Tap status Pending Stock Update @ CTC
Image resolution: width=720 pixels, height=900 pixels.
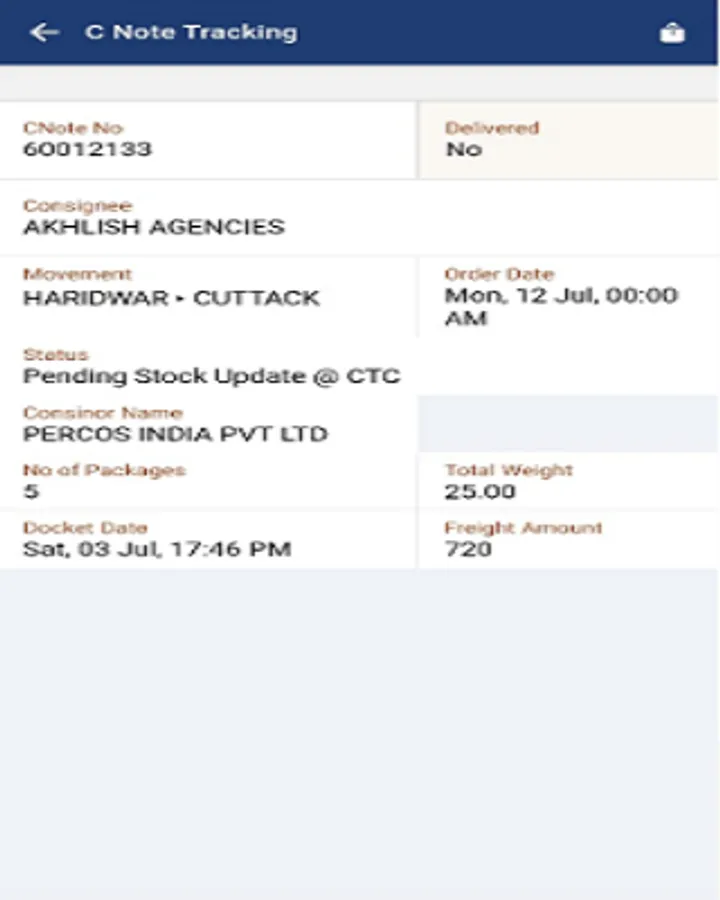click(x=212, y=377)
